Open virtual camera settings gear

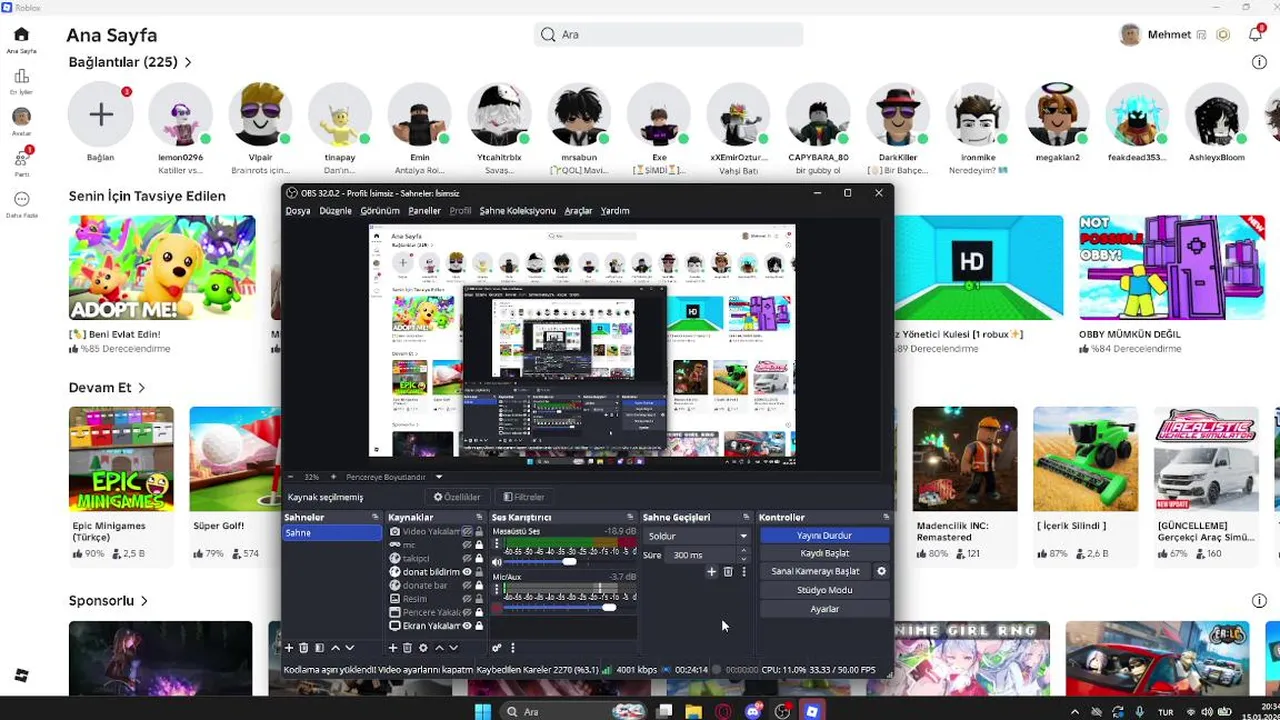[881, 571]
